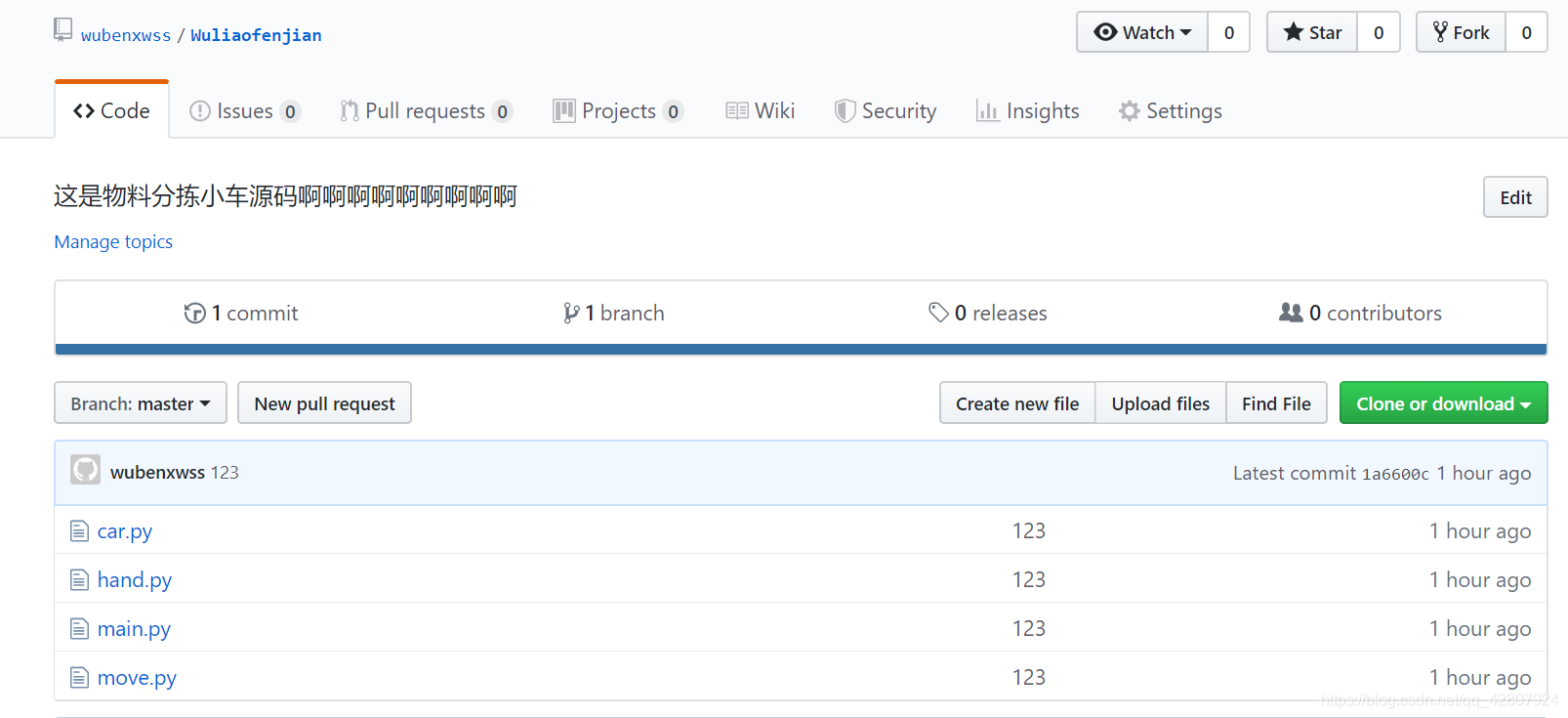Click the Security shield icon
The width and height of the screenshot is (1568, 718).
point(845,111)
